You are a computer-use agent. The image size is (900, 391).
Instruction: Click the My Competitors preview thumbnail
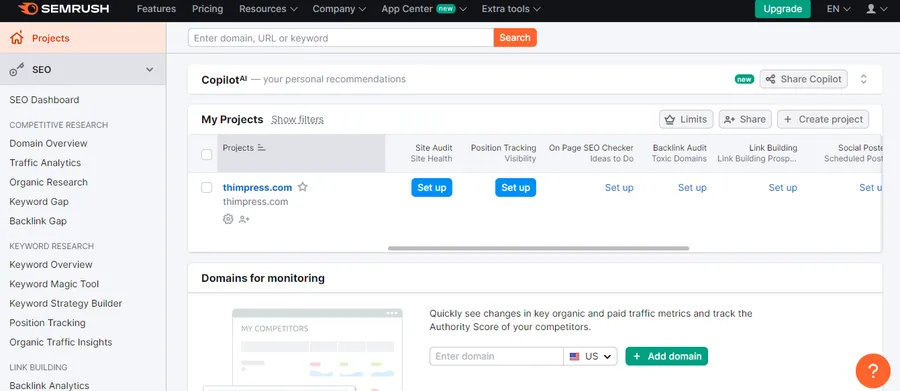[x=317, y=350]
